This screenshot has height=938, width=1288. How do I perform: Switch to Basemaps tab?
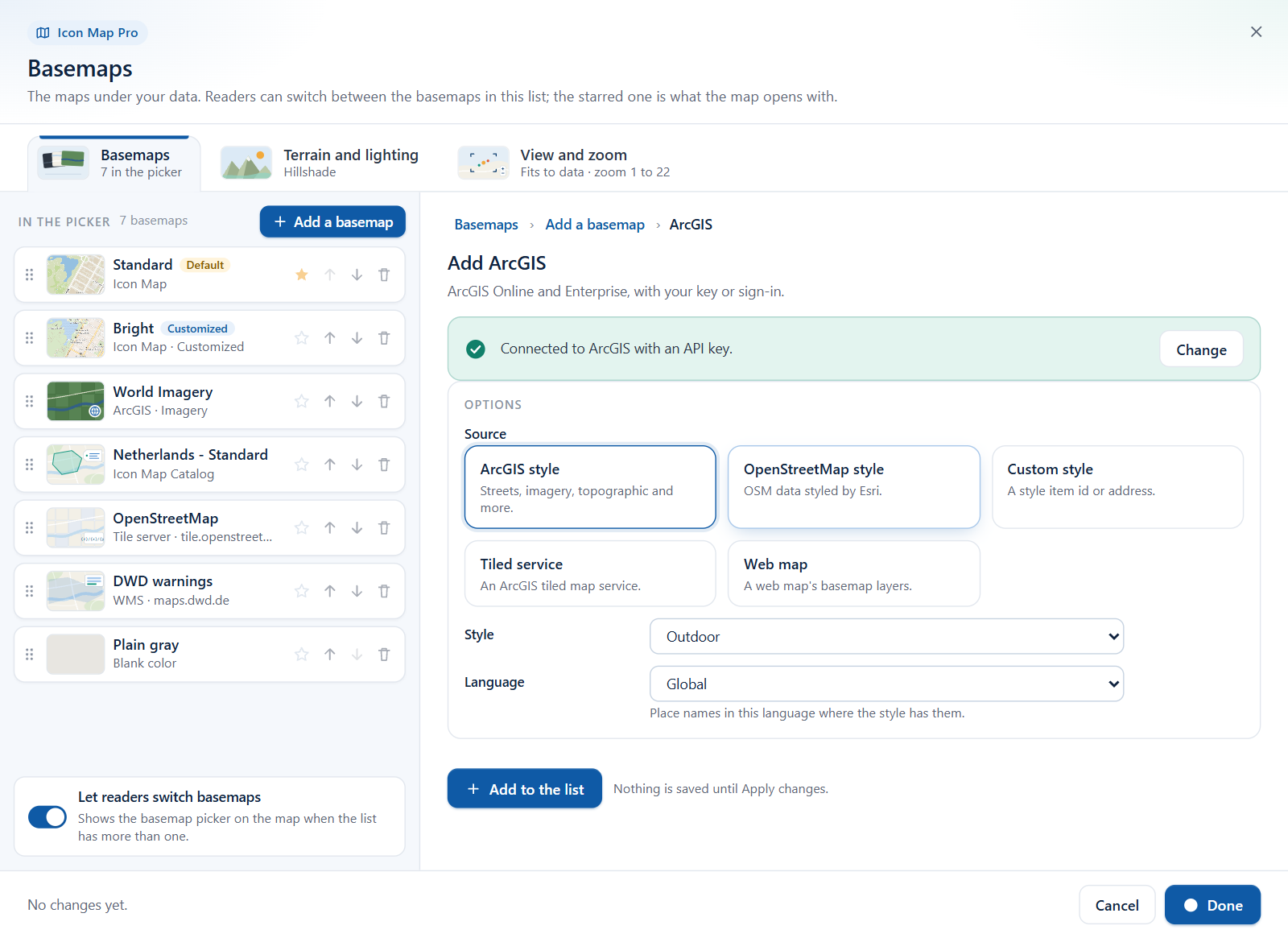coord(114,163)
